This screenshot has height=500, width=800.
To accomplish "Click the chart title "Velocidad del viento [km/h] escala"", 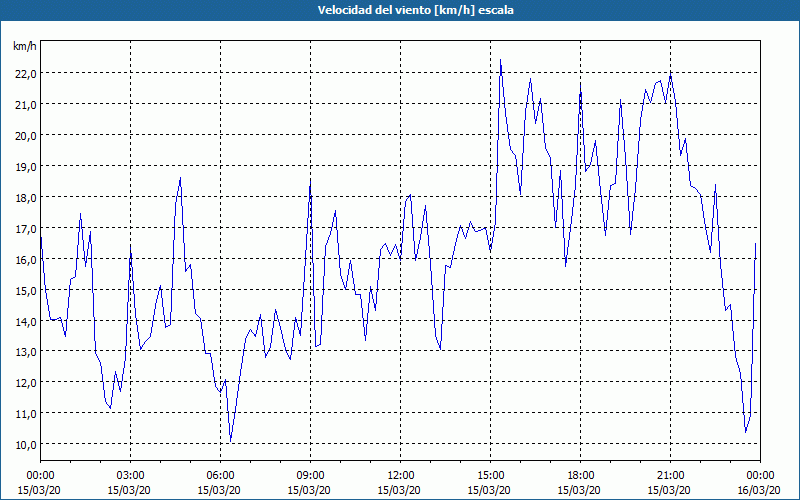I will (x=415, y=10).
